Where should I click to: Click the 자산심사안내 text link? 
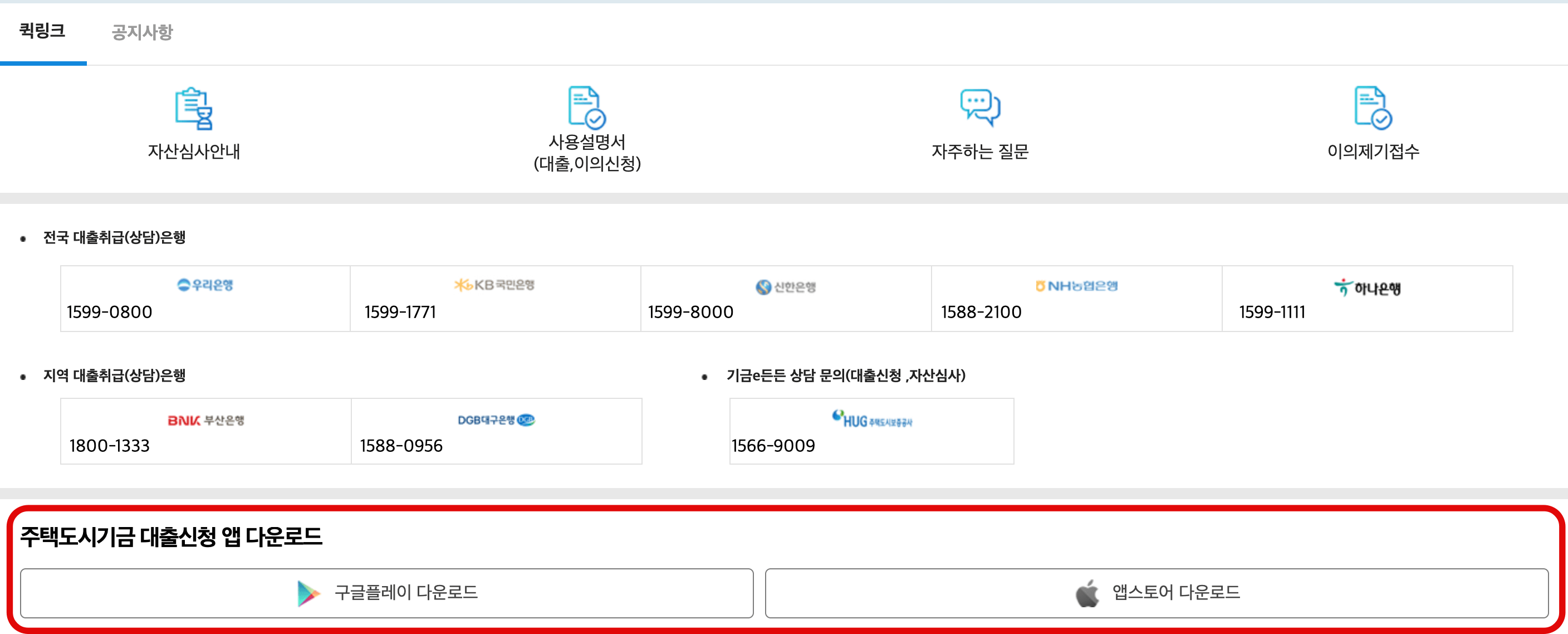(x=194, y=151)
